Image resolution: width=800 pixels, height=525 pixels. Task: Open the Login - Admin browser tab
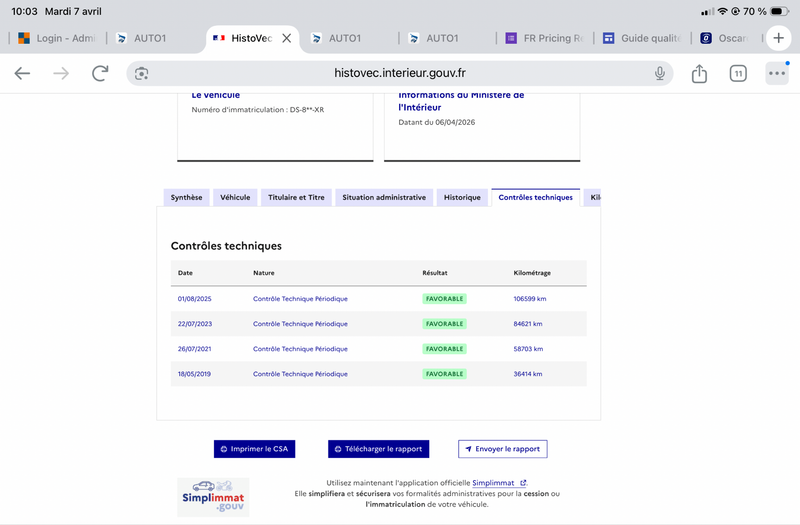[57, 38]
